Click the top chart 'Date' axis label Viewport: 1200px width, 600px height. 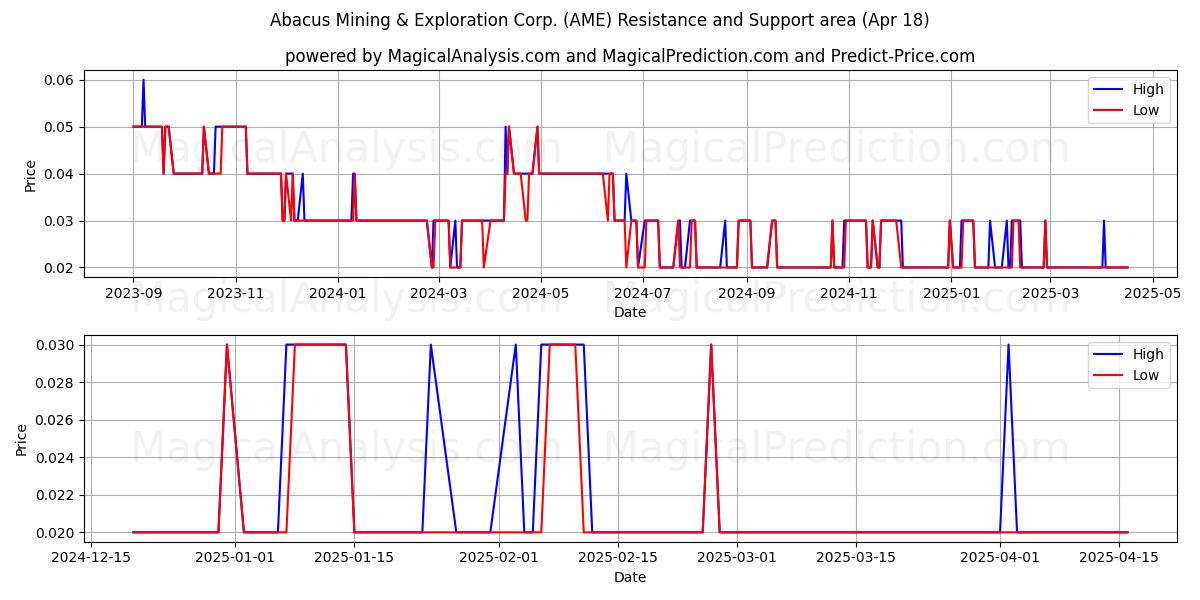point(630,312)
